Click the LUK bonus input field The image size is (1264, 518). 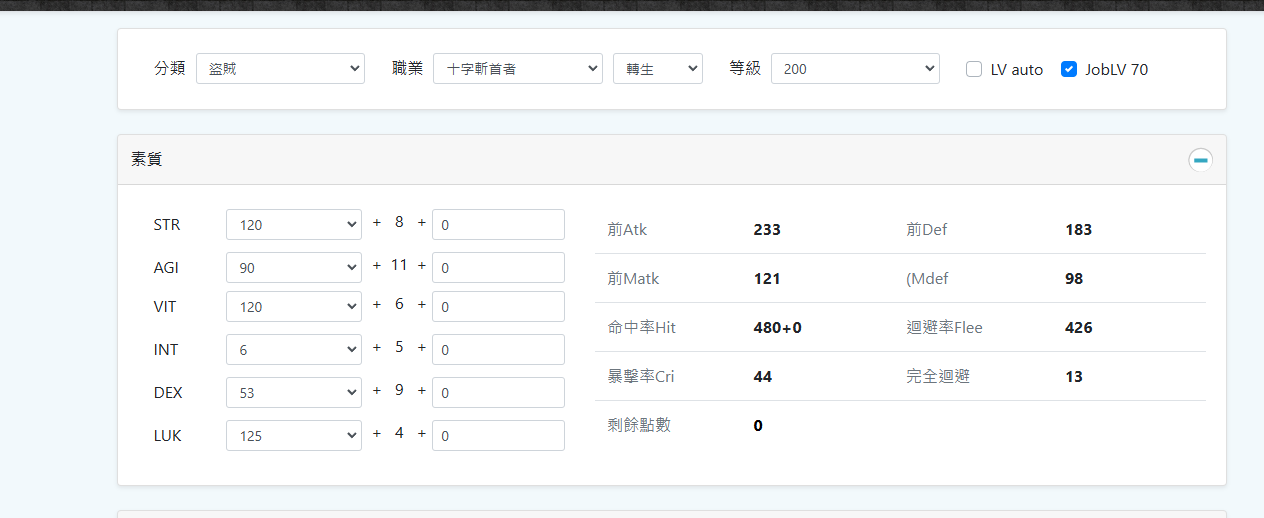(498, 436)
